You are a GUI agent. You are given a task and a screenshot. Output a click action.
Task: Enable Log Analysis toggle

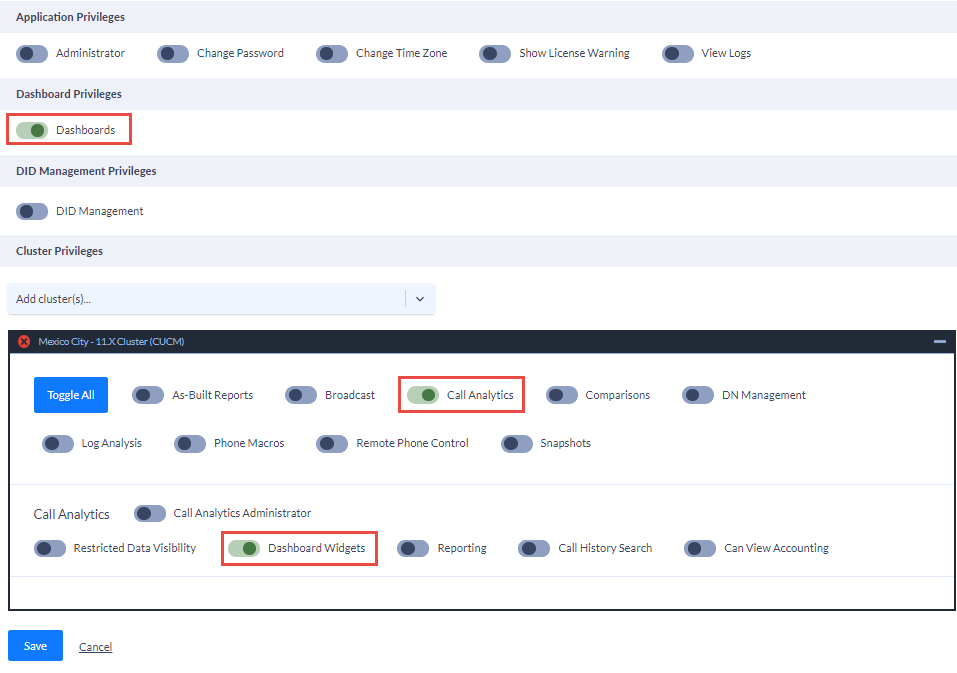click(x=57, y=444)
